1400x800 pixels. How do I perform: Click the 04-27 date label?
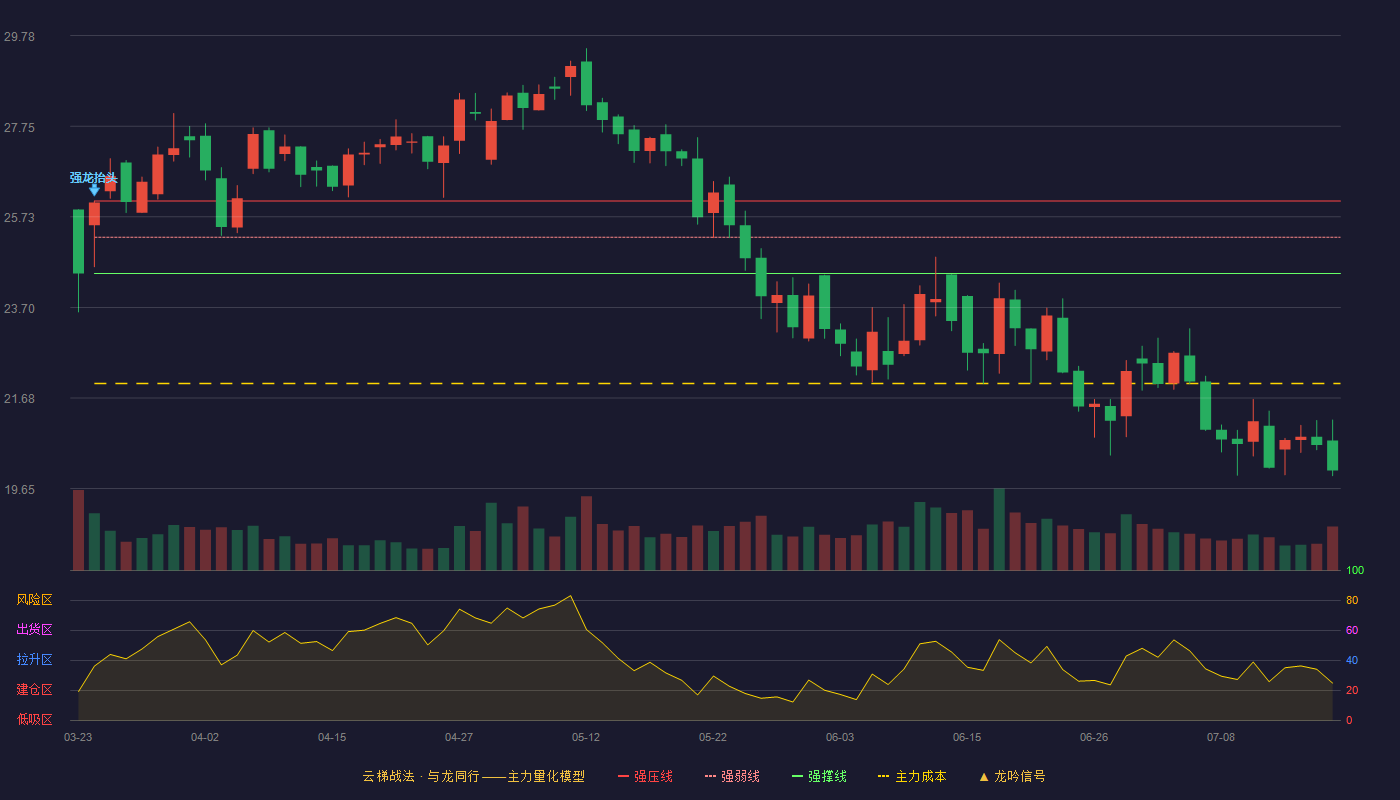point(459,737)
